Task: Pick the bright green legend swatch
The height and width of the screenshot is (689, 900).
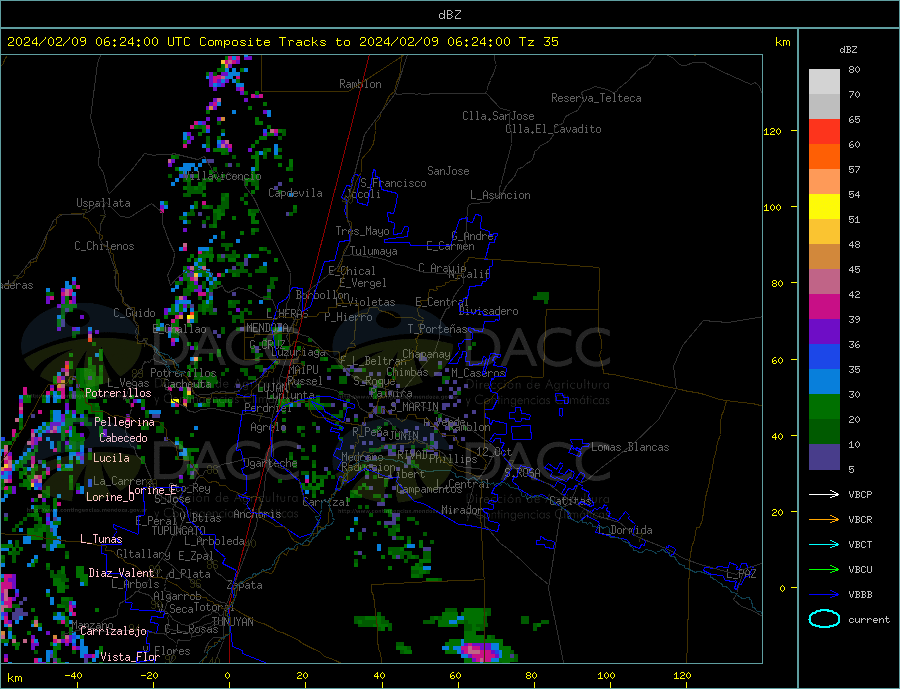Action: point(824,407)
